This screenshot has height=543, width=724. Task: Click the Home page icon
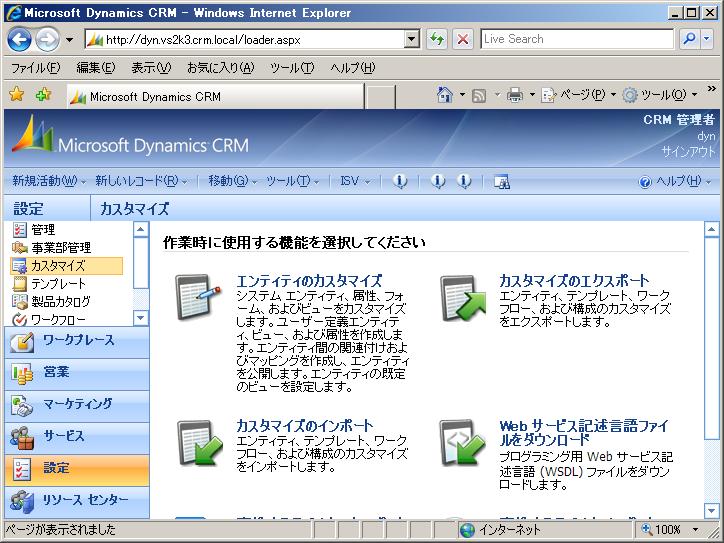pyautogui.click(x=445, y=95)
